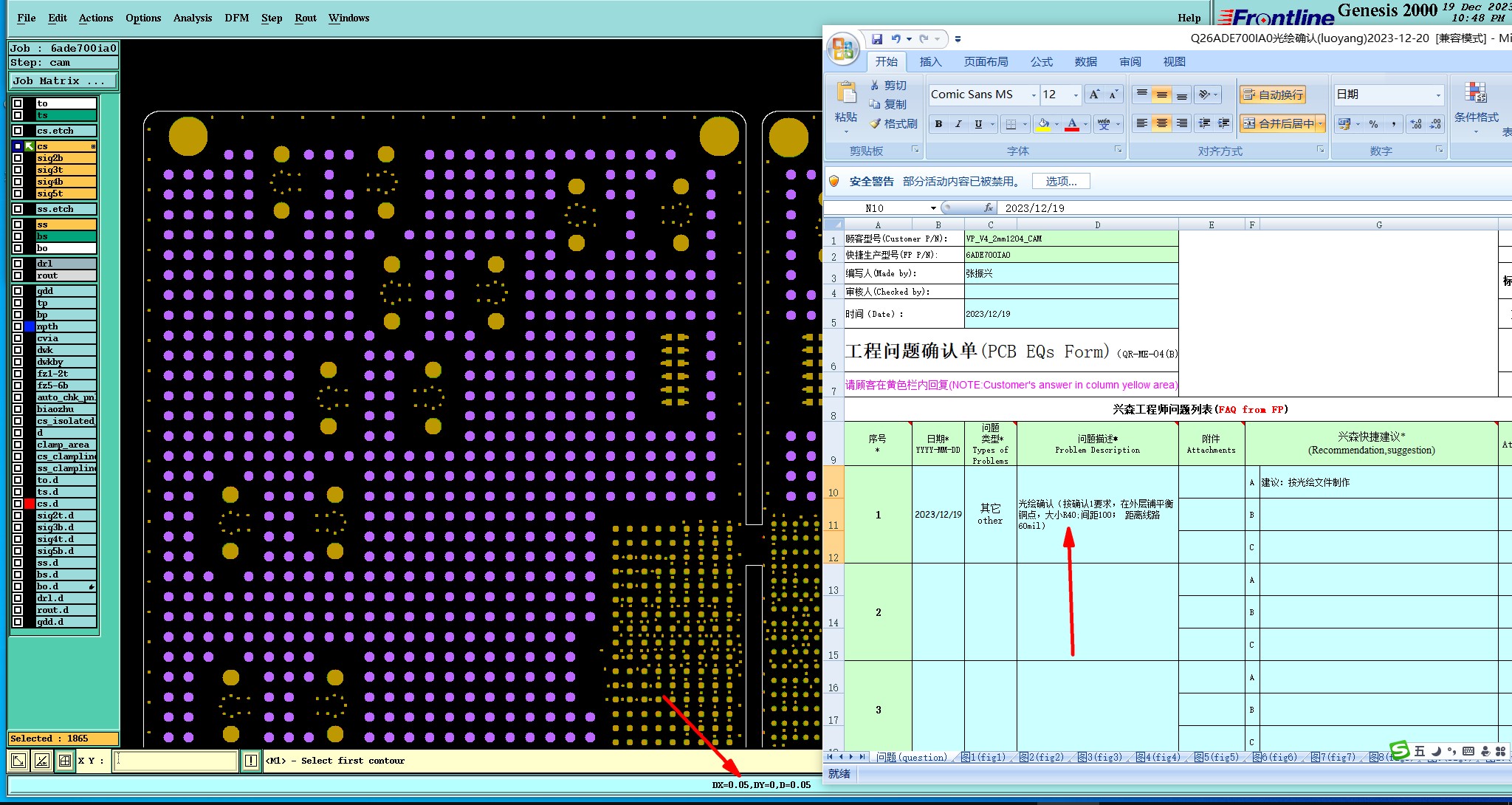Click the Excel save icon
1512x805 pixels.
point(876,39)
